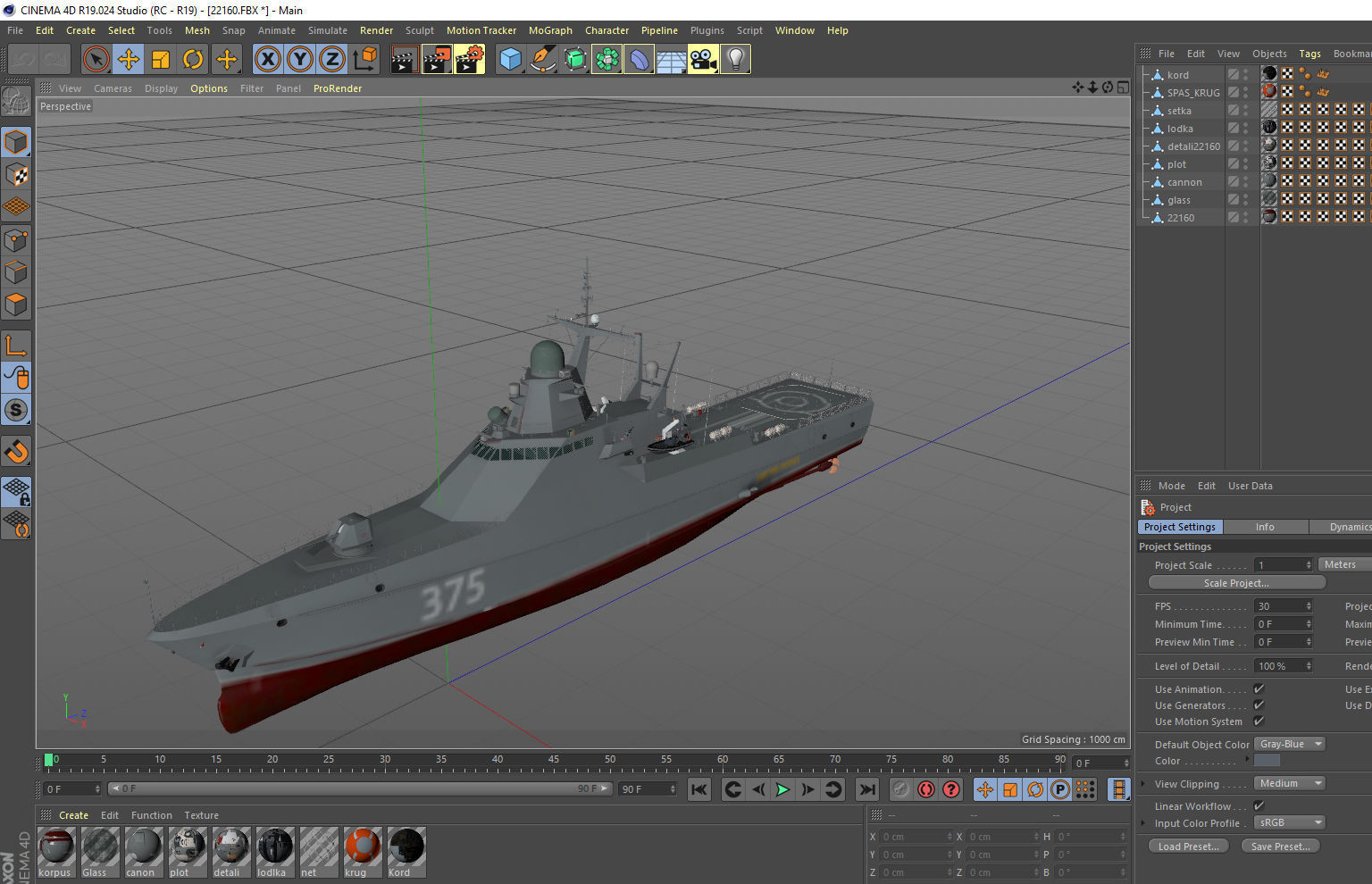The height and width of the screenshot is (884, 1372).
Task: Enable Autokeying red button
Action: (926, 789)
